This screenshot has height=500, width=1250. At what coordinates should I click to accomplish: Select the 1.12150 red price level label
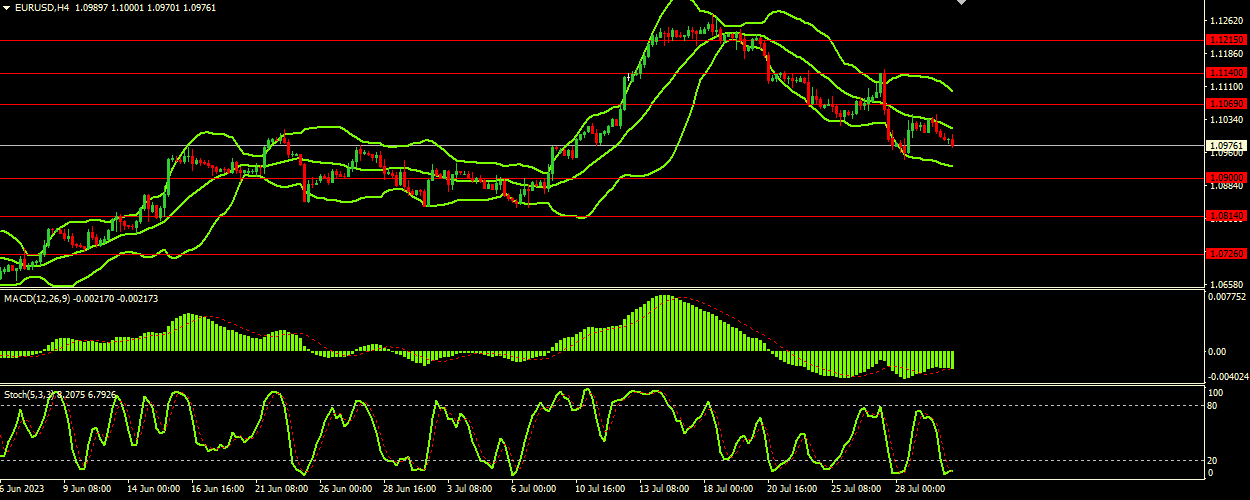pyautogui.click(x=1226, y=40)
